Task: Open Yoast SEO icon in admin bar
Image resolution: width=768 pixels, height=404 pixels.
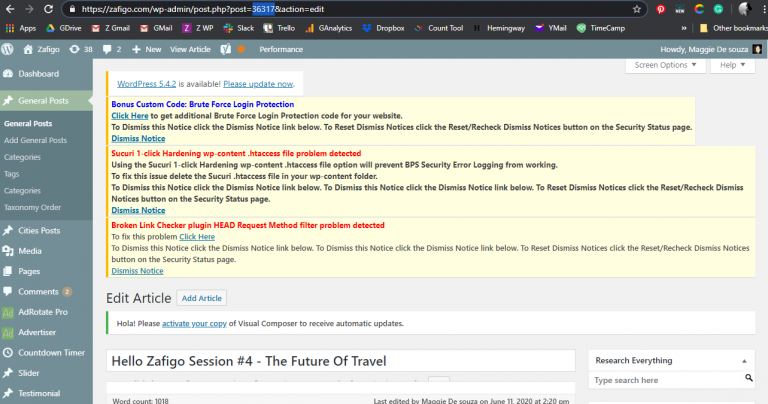Action: 225,49
